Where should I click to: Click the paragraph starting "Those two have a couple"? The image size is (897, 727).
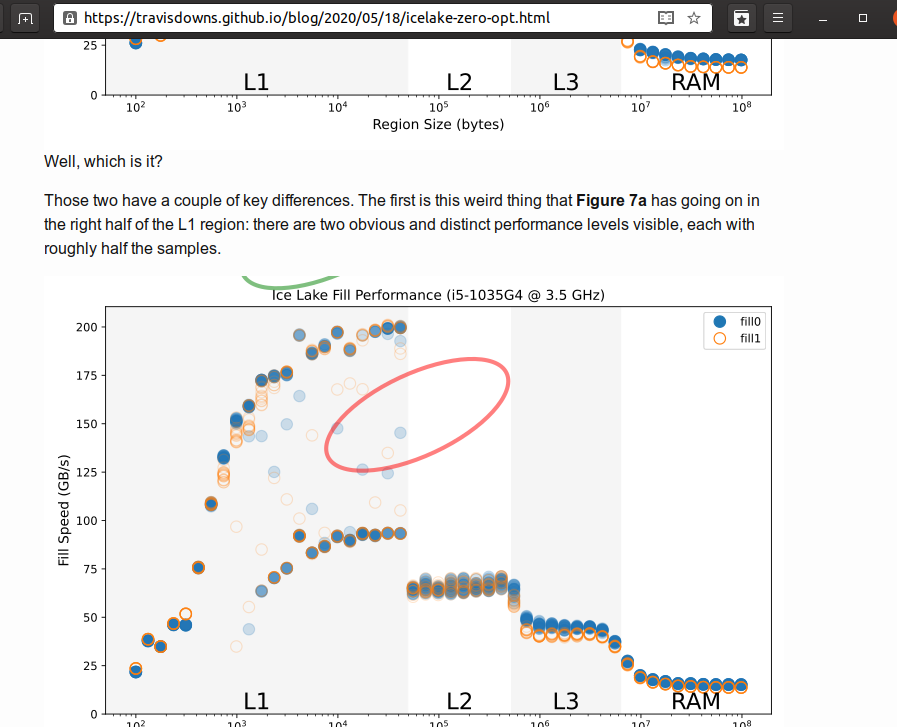402,224
